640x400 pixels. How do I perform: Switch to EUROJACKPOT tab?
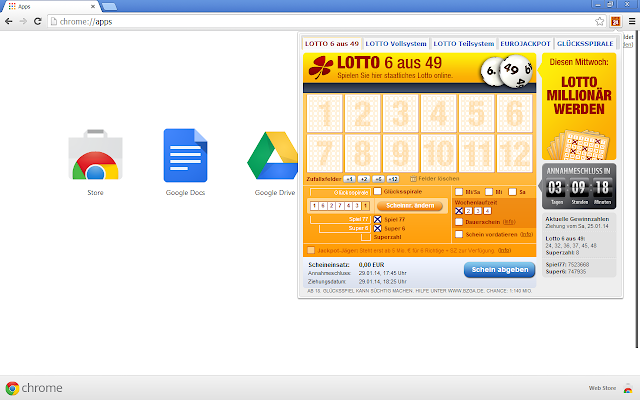[525, 44]
